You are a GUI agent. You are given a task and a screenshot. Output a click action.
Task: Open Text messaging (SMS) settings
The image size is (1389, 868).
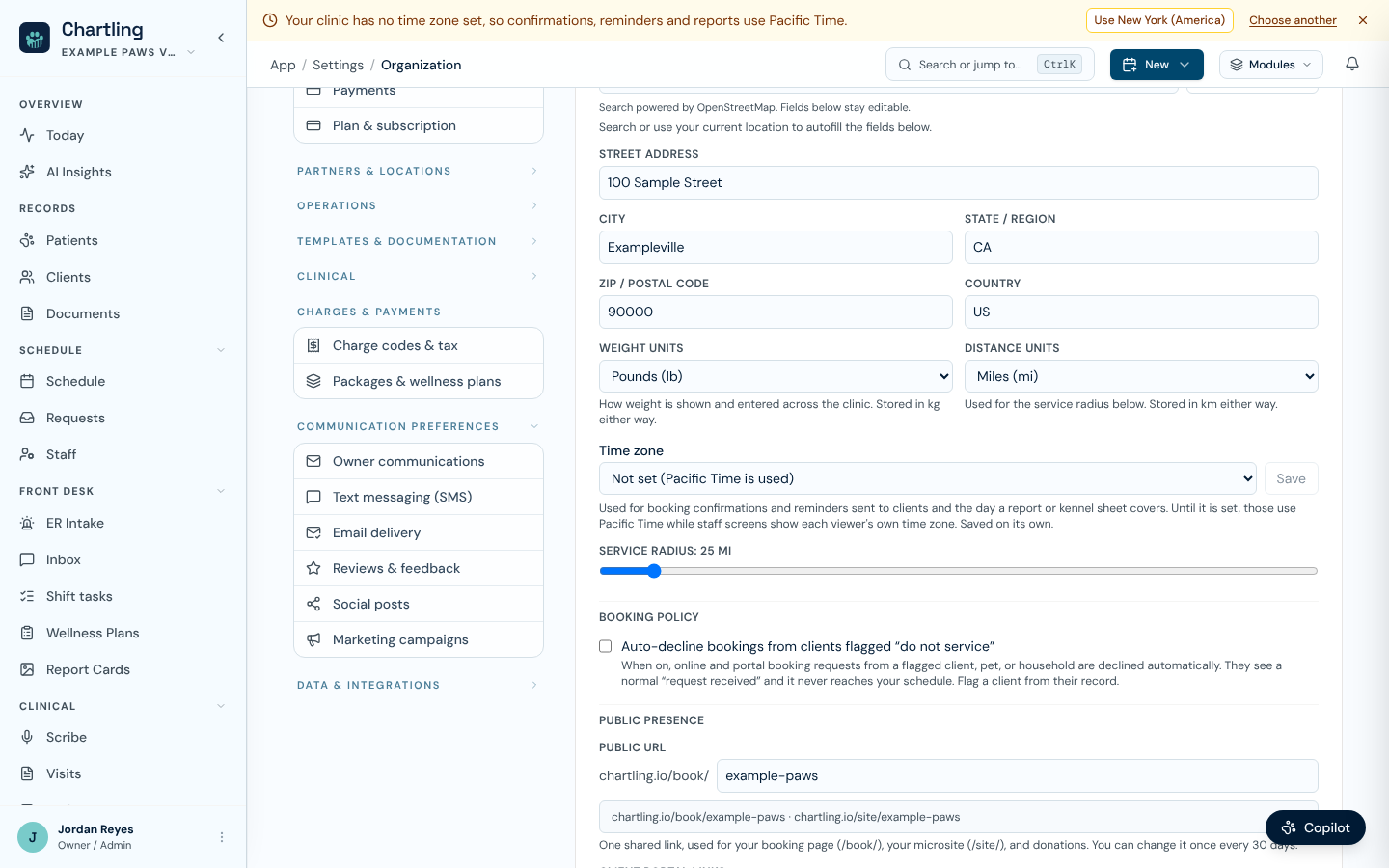point(419,498)
